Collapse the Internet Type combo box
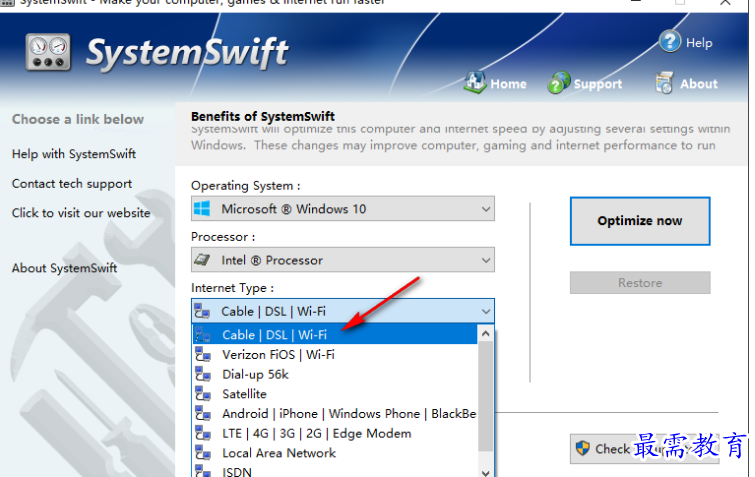This screenshot has width=755, height=477. click(343, 311)
